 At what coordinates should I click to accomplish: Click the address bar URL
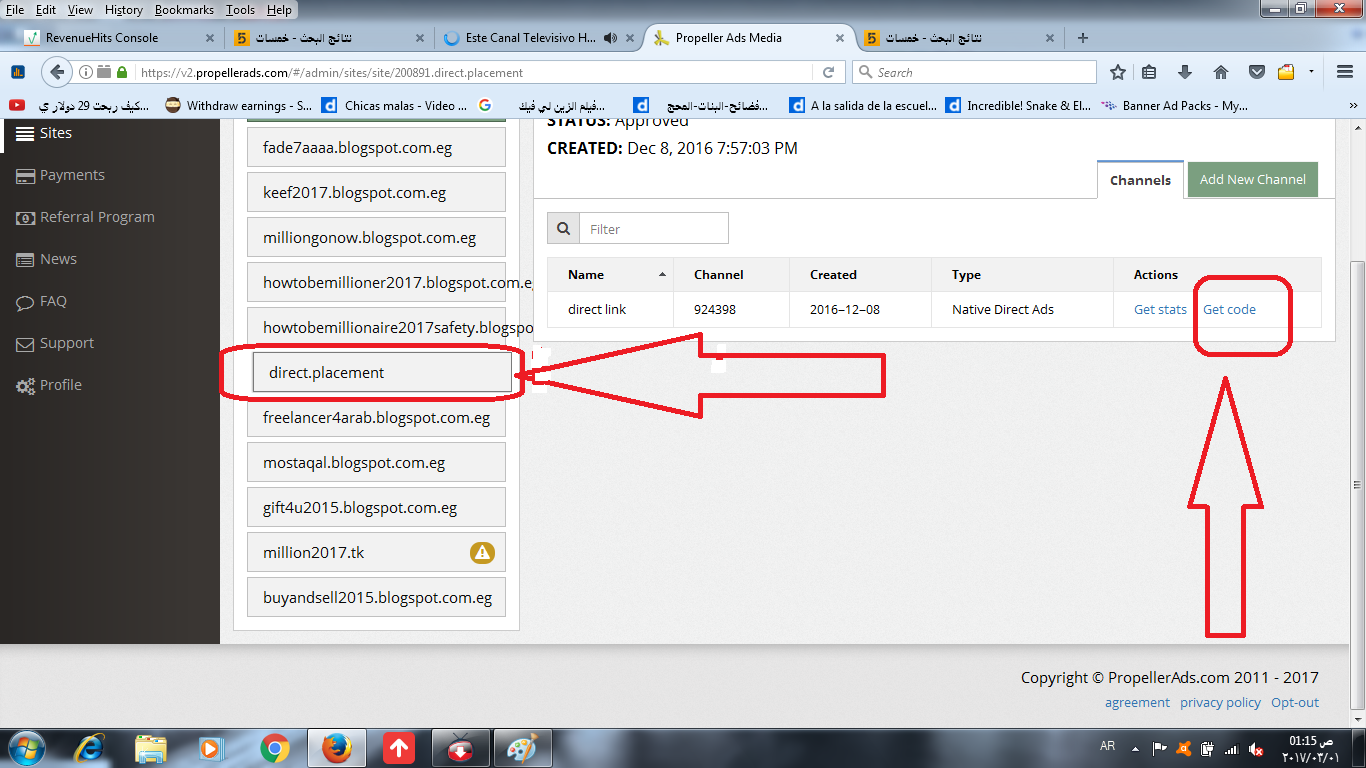(x=330, y=72)
